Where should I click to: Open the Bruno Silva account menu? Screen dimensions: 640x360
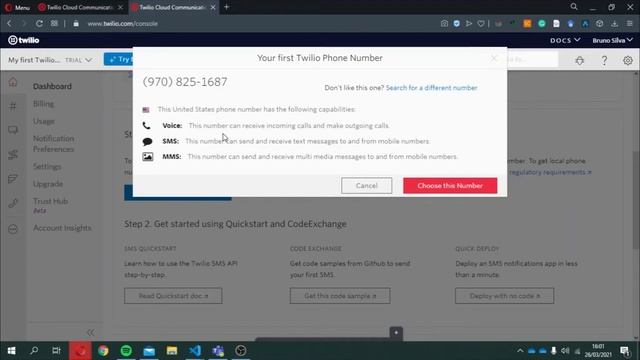click(x=612, y=40)
